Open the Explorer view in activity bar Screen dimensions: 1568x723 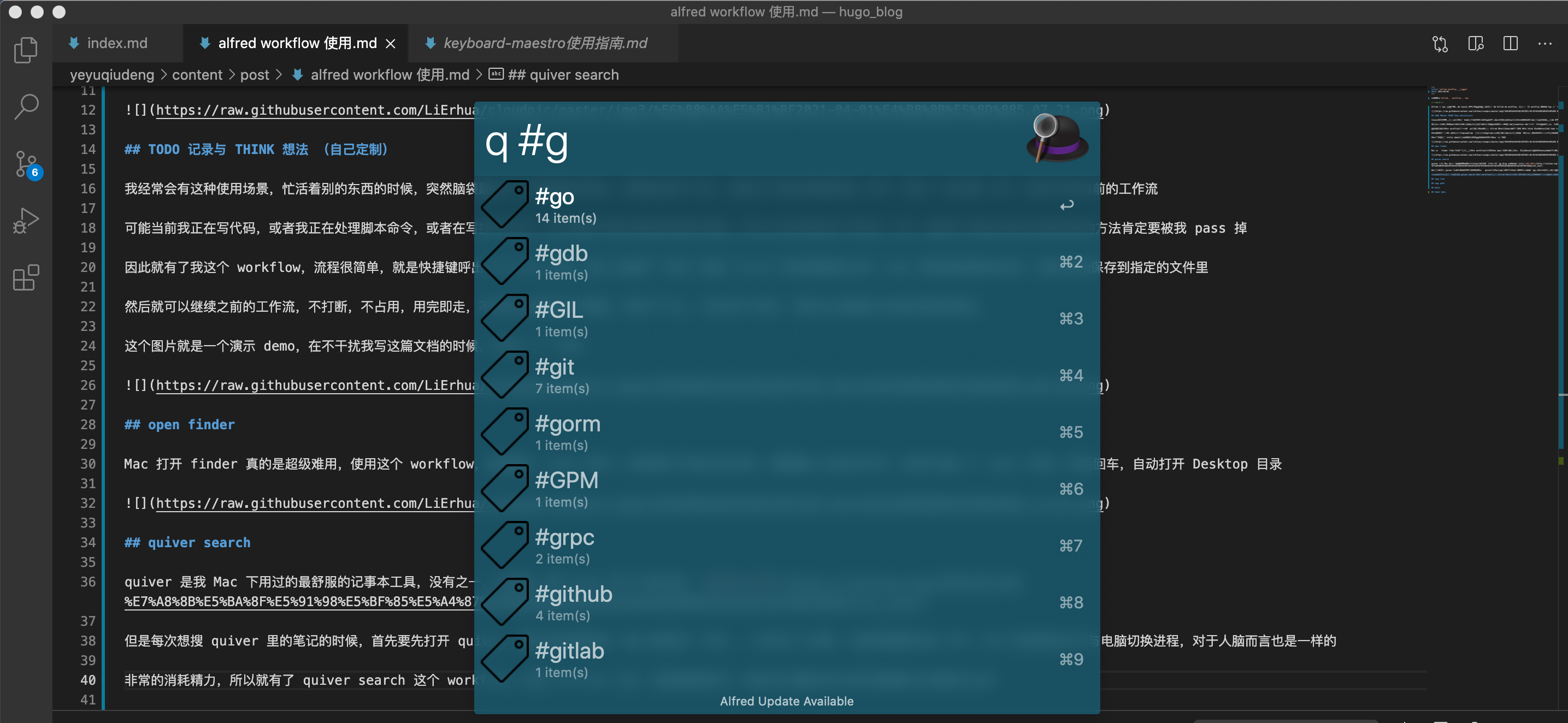pyautogui.click(x=26, y=50)
